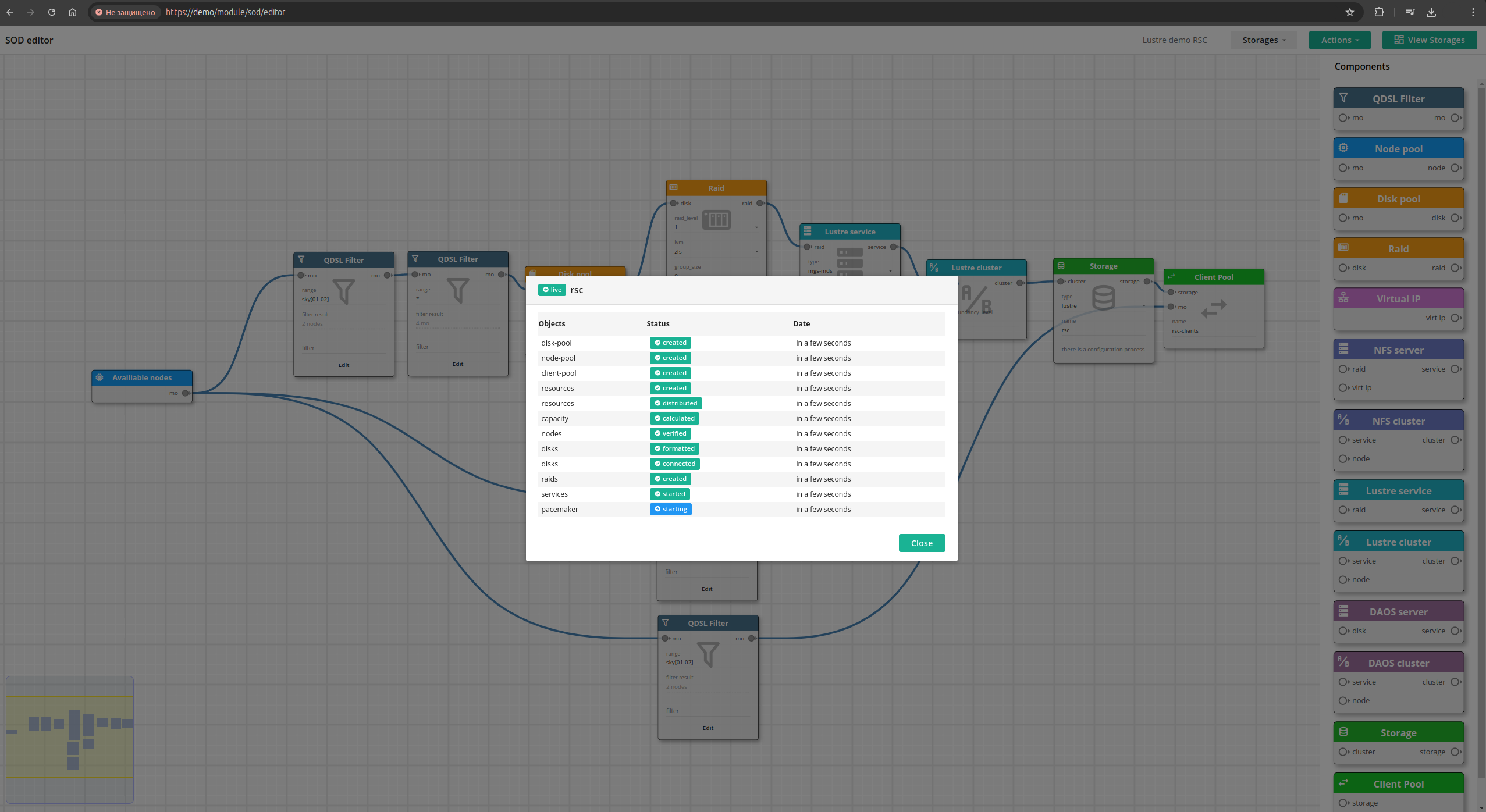Click Edit on the sky[01-02] QDSL Filter at top
The width and height of the screenshot is (1486, 812).
click(344, 365)
